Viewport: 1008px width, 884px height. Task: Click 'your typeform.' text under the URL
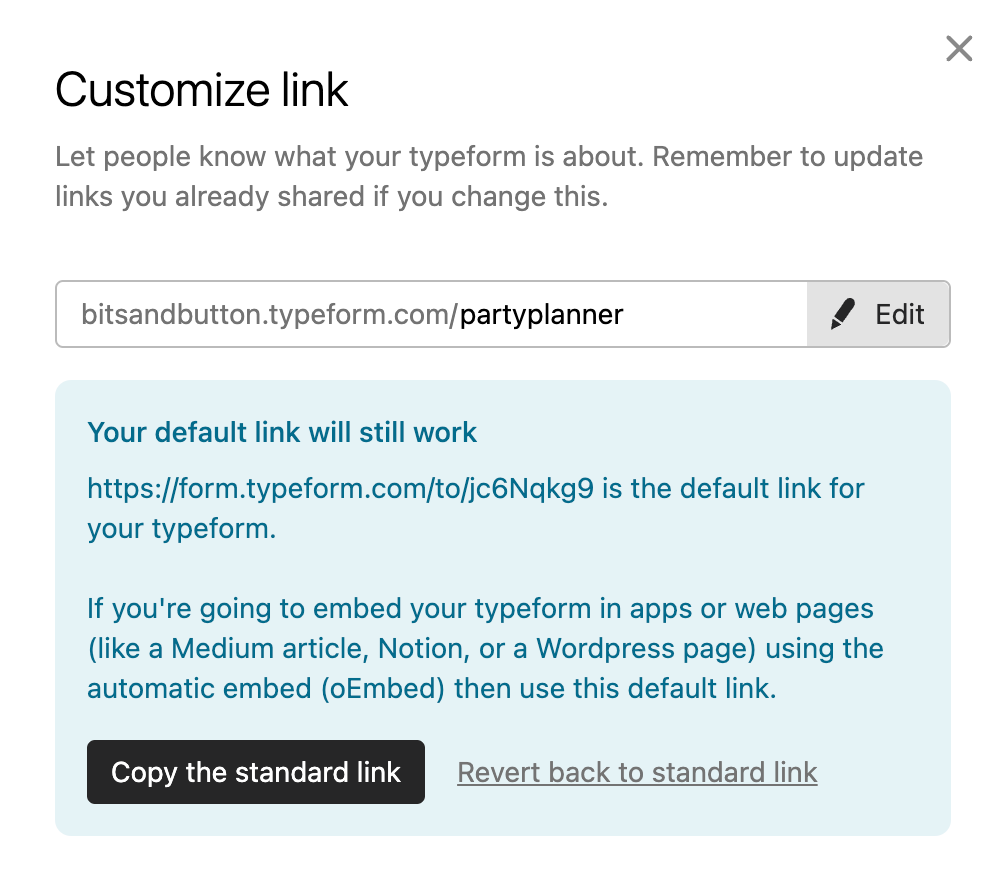pyautogui.click(x=181, y=529)
